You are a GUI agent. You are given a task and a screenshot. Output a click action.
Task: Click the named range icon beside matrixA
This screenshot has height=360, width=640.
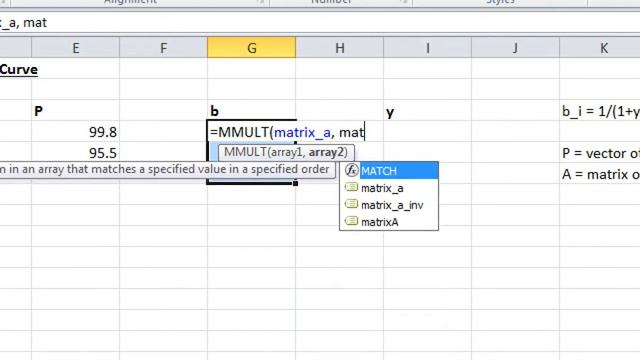point(351,221)
